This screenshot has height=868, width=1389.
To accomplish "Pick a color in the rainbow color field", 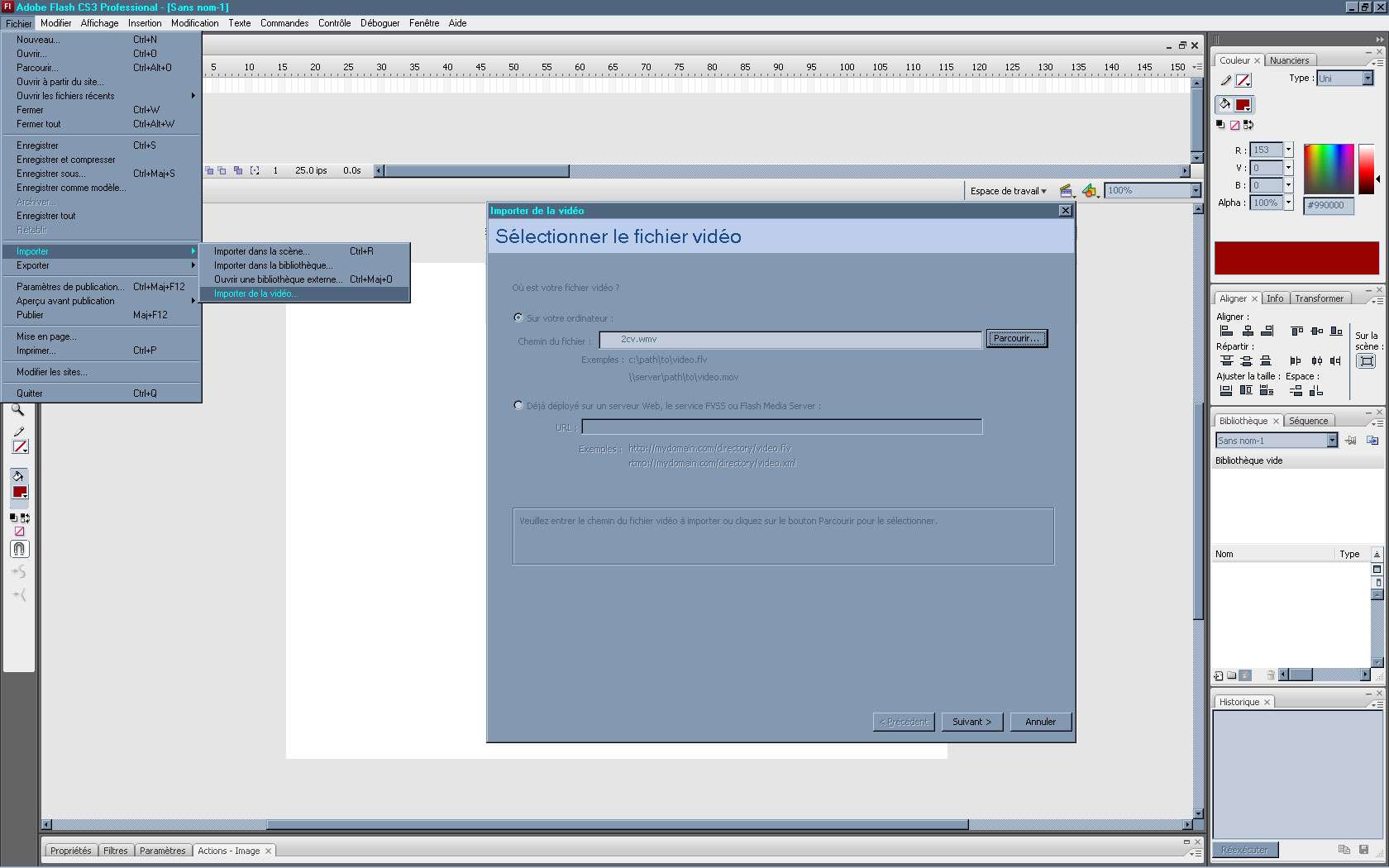I will 1329,169.
